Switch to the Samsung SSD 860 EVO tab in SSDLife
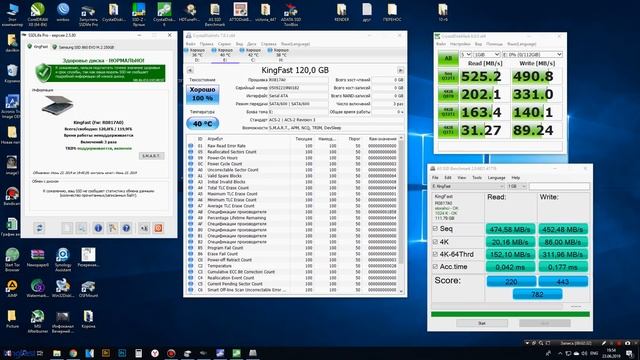The height and width of the screenshot is (360, 640). [83, 47]
